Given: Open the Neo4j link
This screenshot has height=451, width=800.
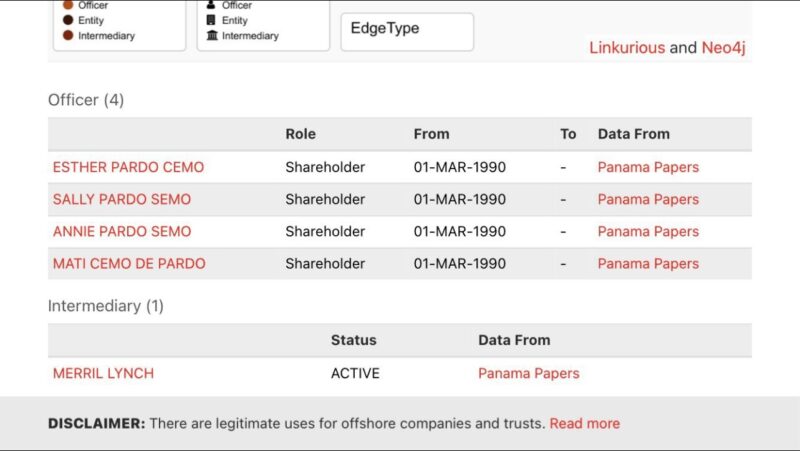Looking at the screenshot, I should point(723,47).
